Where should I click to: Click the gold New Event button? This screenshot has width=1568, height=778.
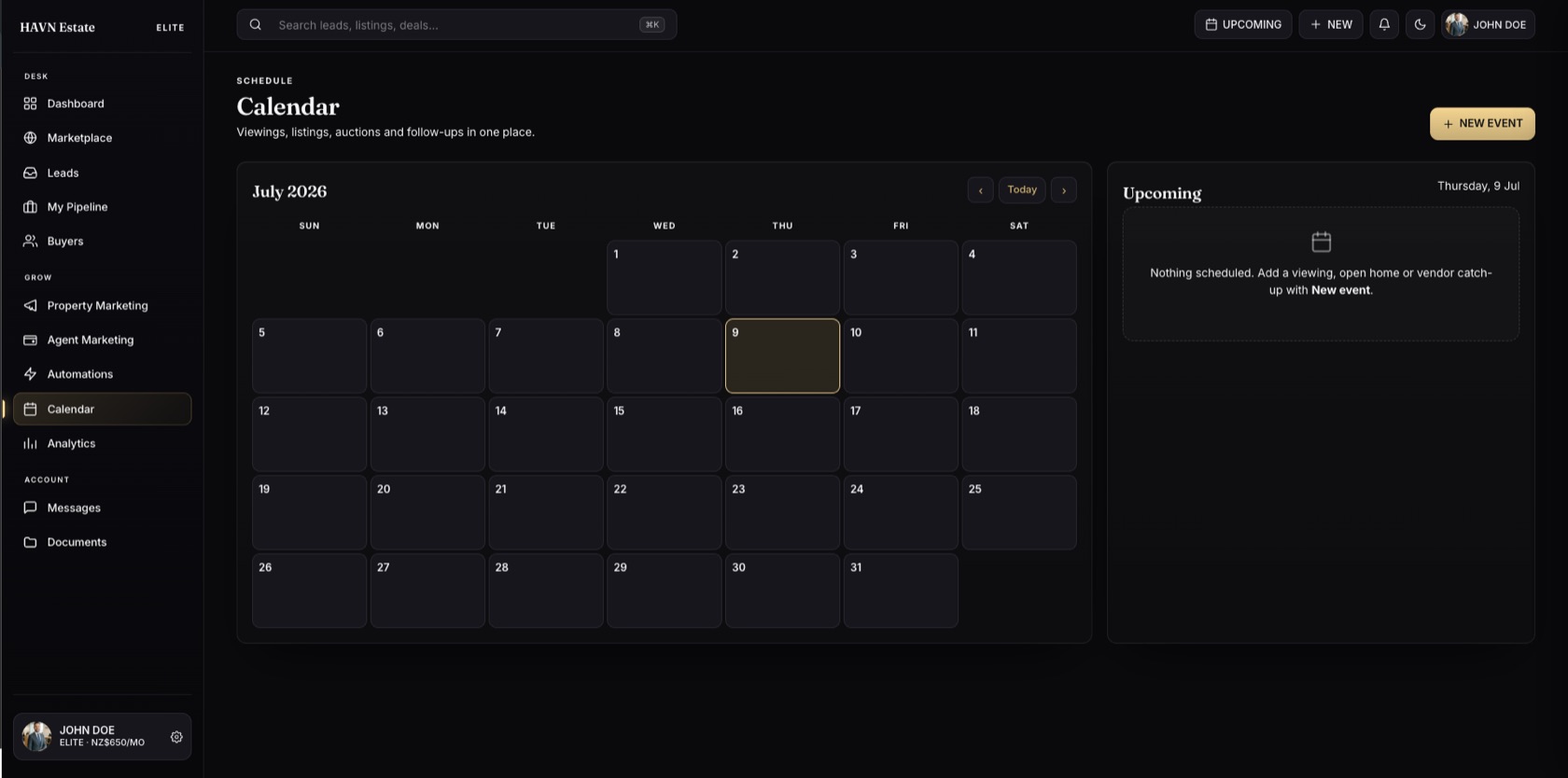point(1482,124)
